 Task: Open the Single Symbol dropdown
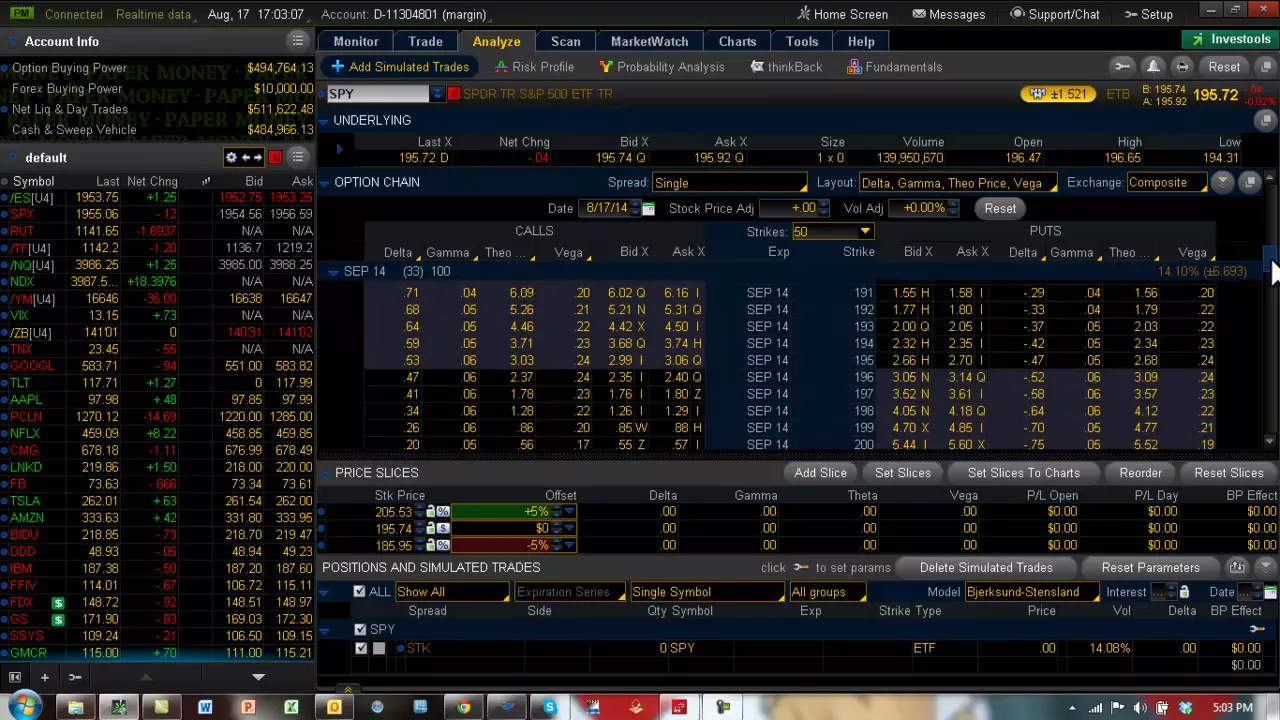[706, 592]
